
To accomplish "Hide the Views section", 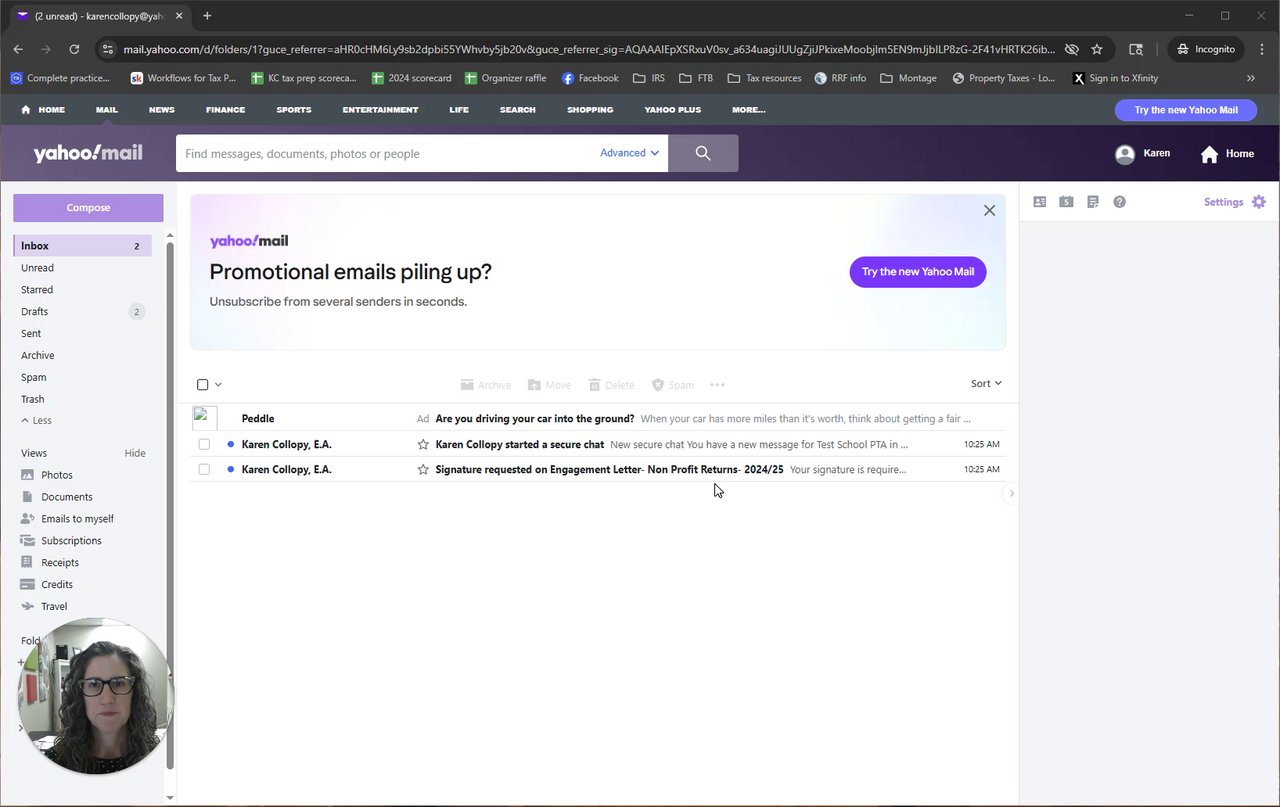I will [135, 453].
